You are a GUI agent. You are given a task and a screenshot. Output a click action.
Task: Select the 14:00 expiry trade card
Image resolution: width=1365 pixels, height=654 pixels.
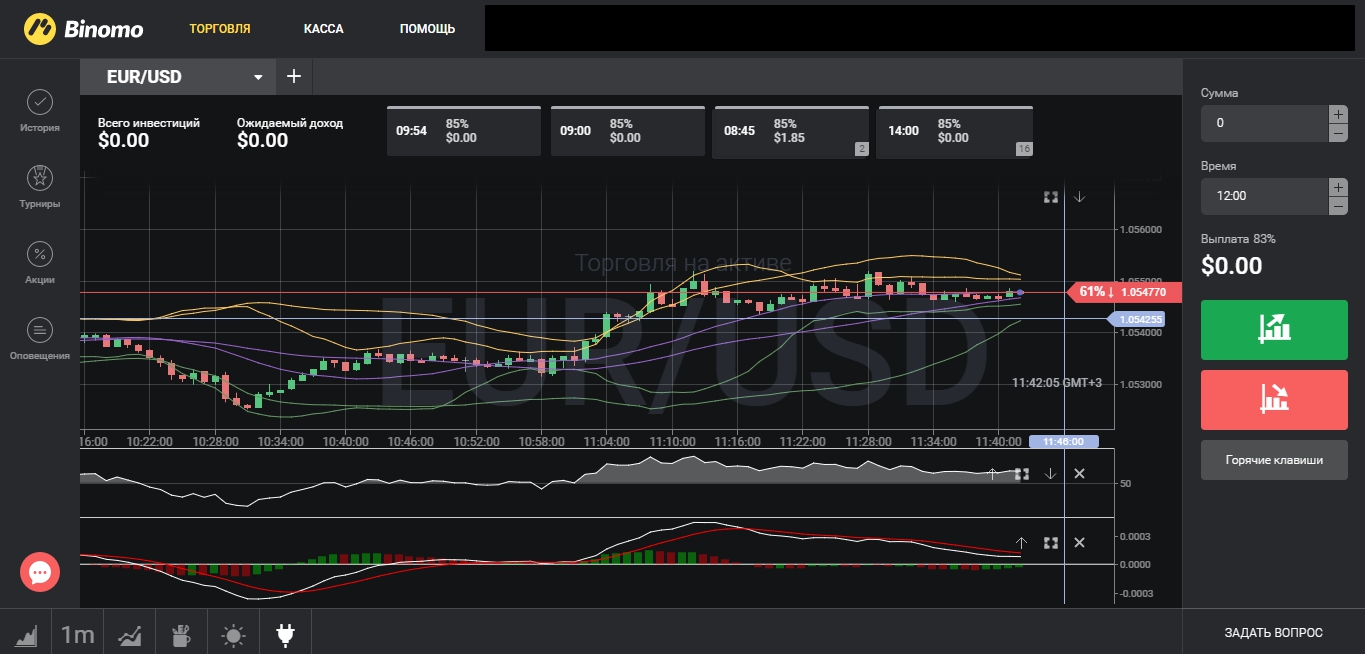click(955, 131)
